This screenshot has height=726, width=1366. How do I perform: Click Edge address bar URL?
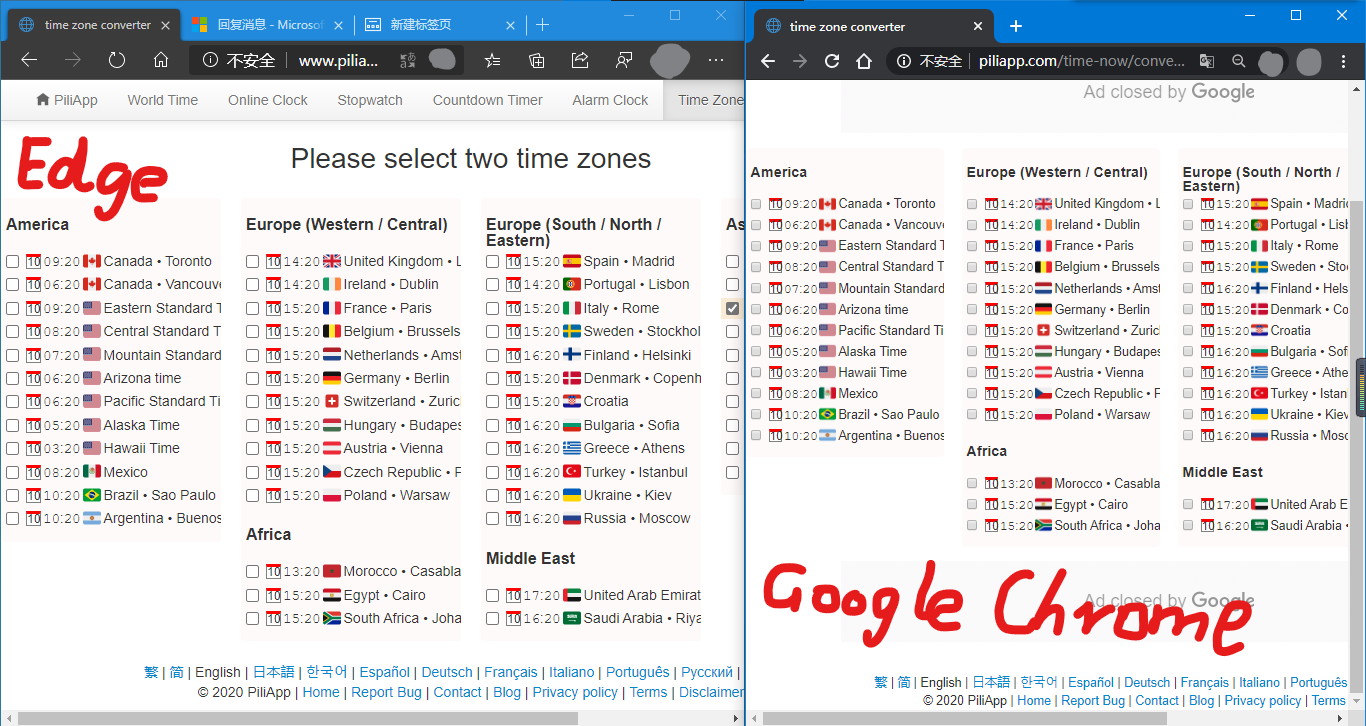(339, 60)
